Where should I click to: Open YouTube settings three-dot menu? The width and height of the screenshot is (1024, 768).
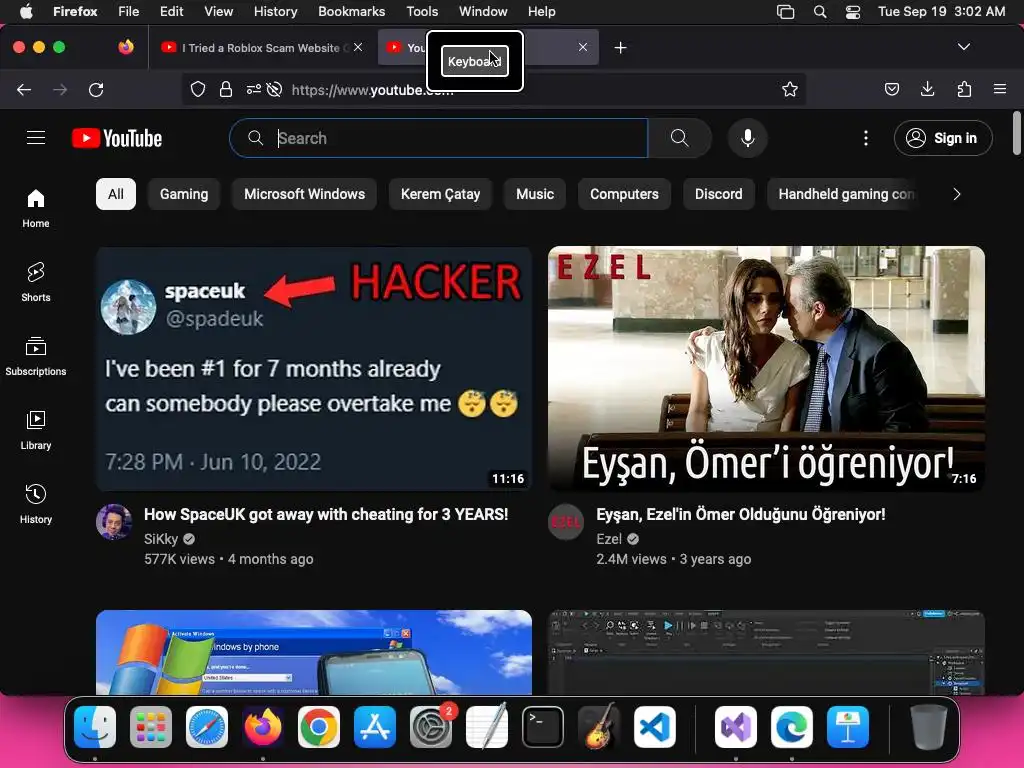[x=865, y=138]
